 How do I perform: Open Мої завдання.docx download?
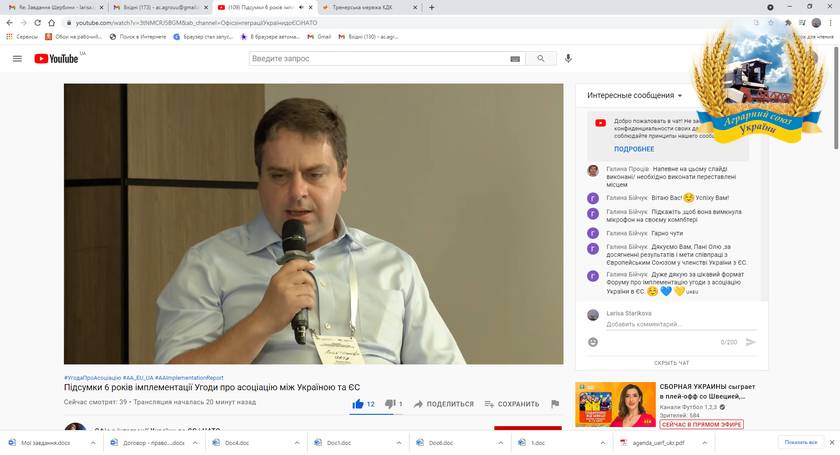[x=46, y=443]
